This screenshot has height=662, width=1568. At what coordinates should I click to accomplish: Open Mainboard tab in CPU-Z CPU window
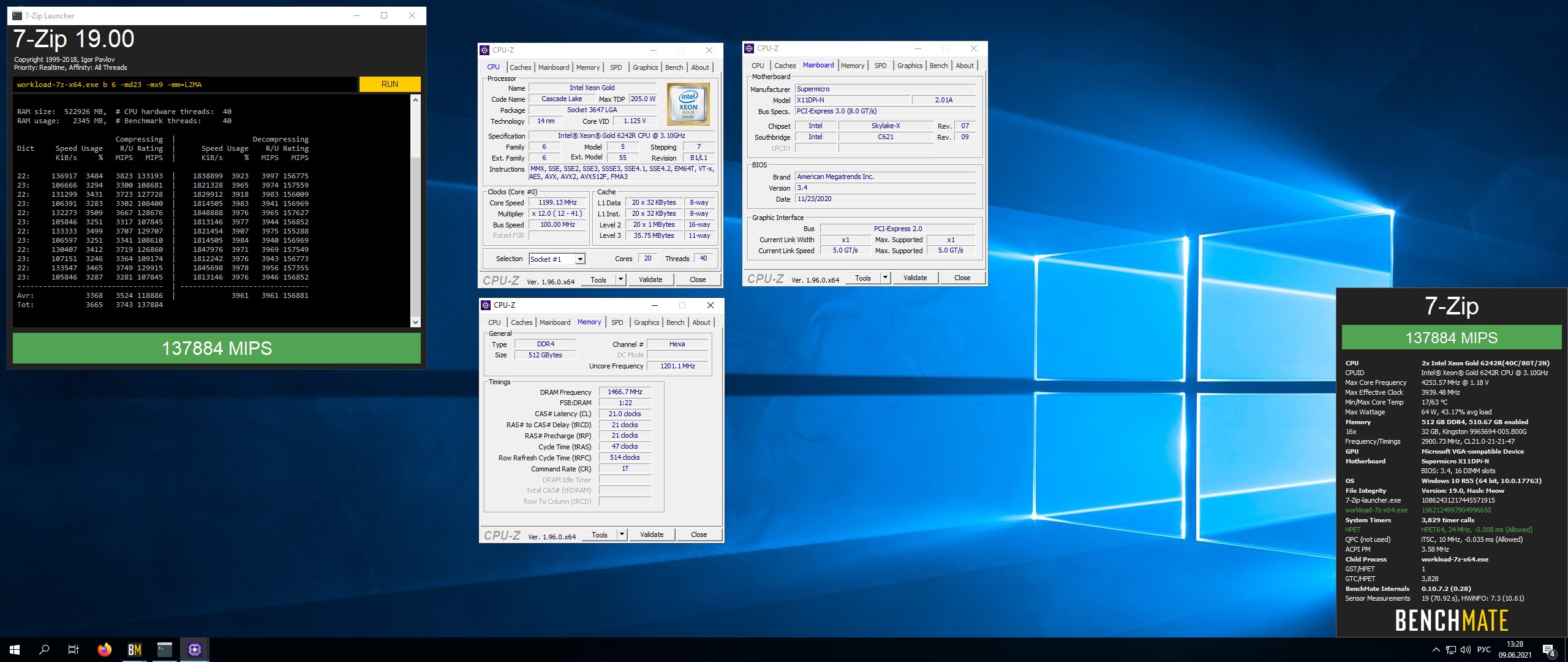[554, 67]
